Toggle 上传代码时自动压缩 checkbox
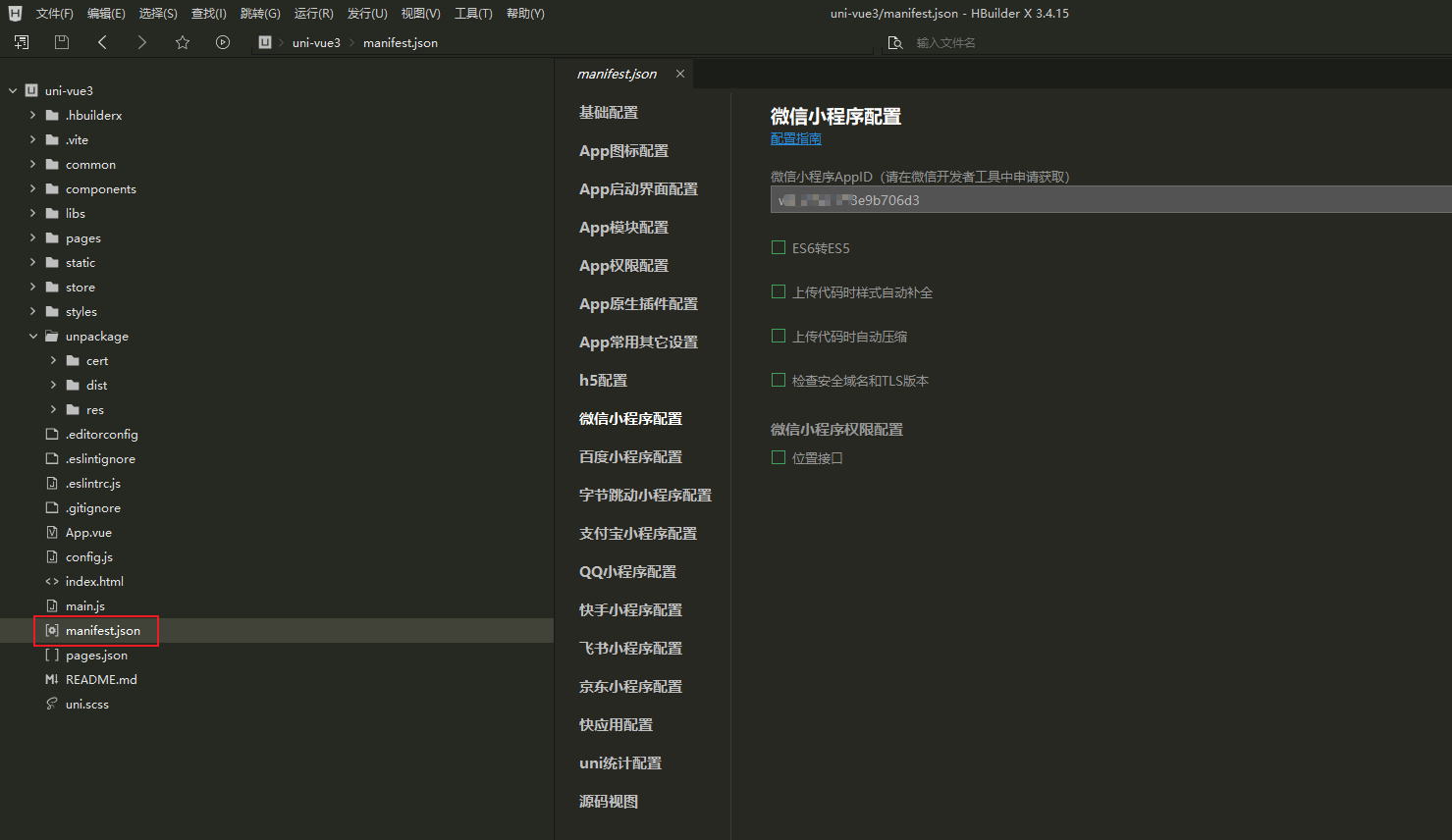This screenshot has width=1452, height=840. pyautogui.click(x=779, y=337)
